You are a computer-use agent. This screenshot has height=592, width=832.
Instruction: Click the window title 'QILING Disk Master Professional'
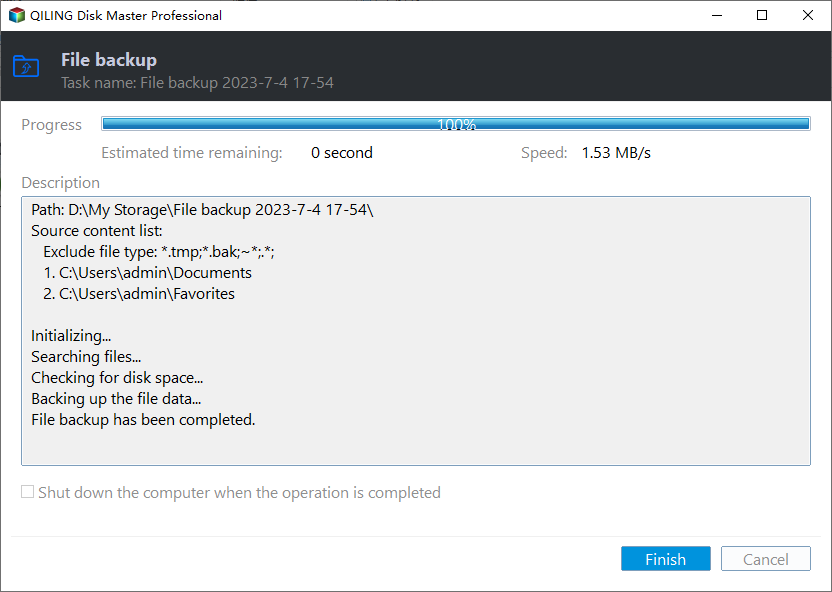point(126,15)
